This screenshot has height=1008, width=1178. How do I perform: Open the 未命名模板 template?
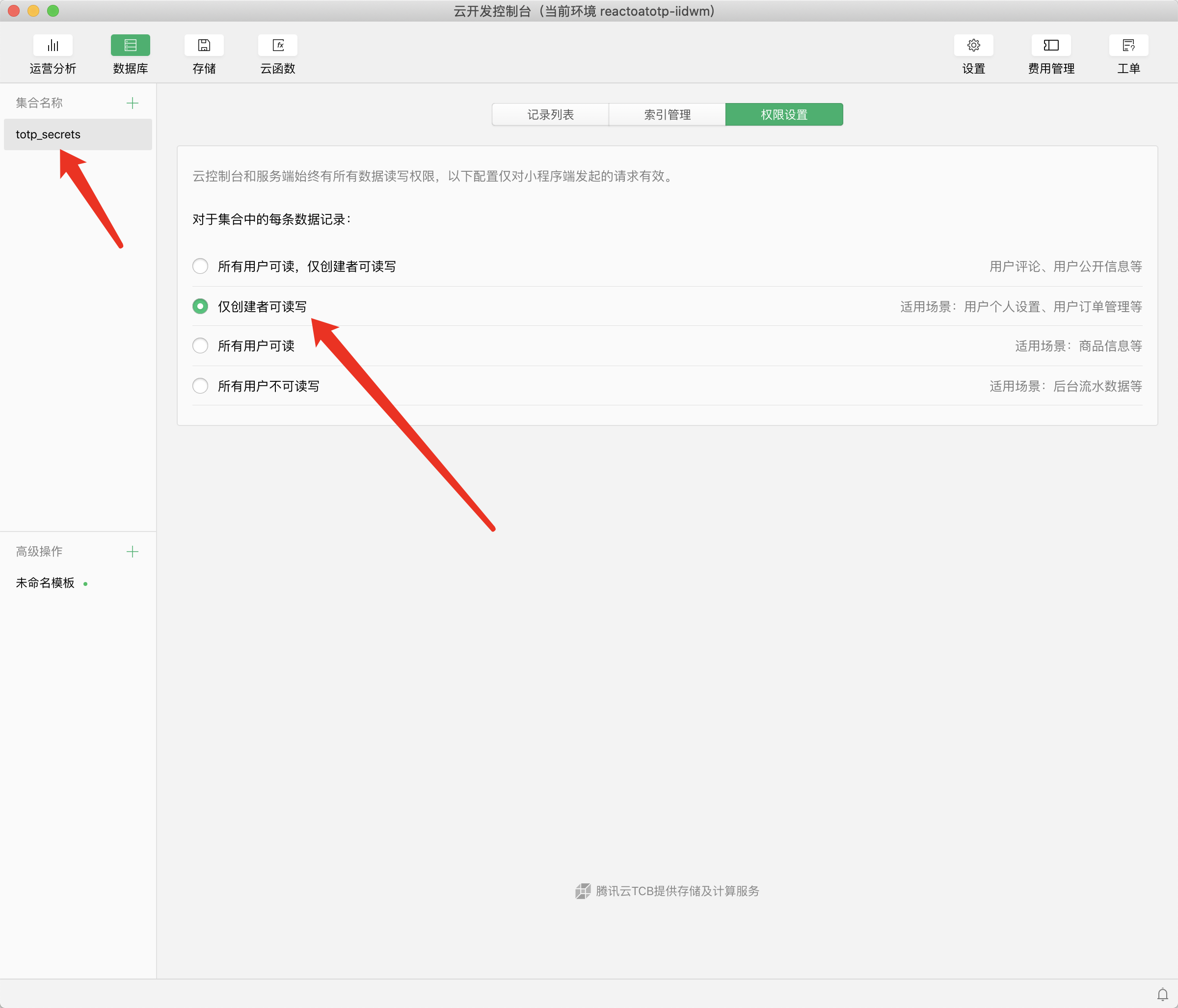[46, 583]
